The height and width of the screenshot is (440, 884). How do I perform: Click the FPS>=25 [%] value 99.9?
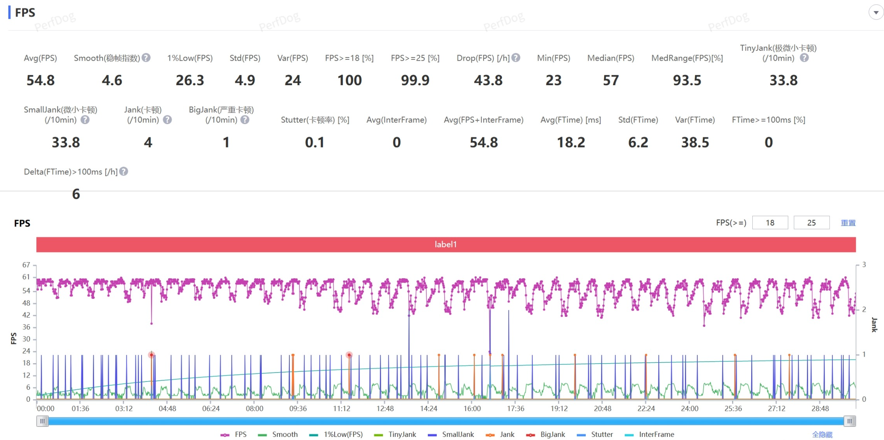tap(415, 81)
